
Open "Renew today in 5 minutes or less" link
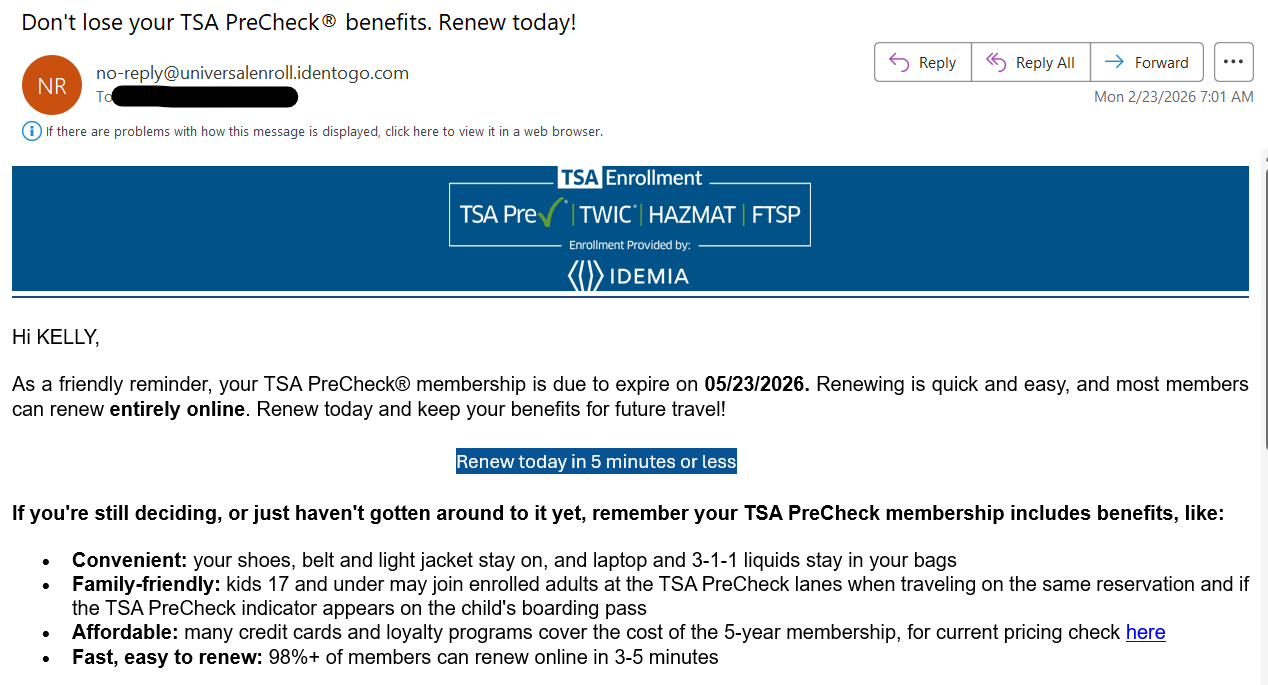(x=596, y=461)
